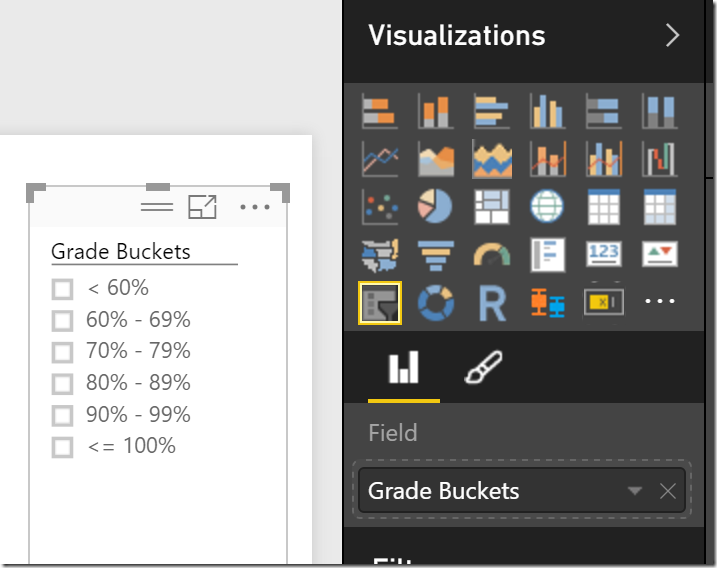Select the waterfall chart icon
Viewport: 717px width, 568px height.
click(660, 160)
